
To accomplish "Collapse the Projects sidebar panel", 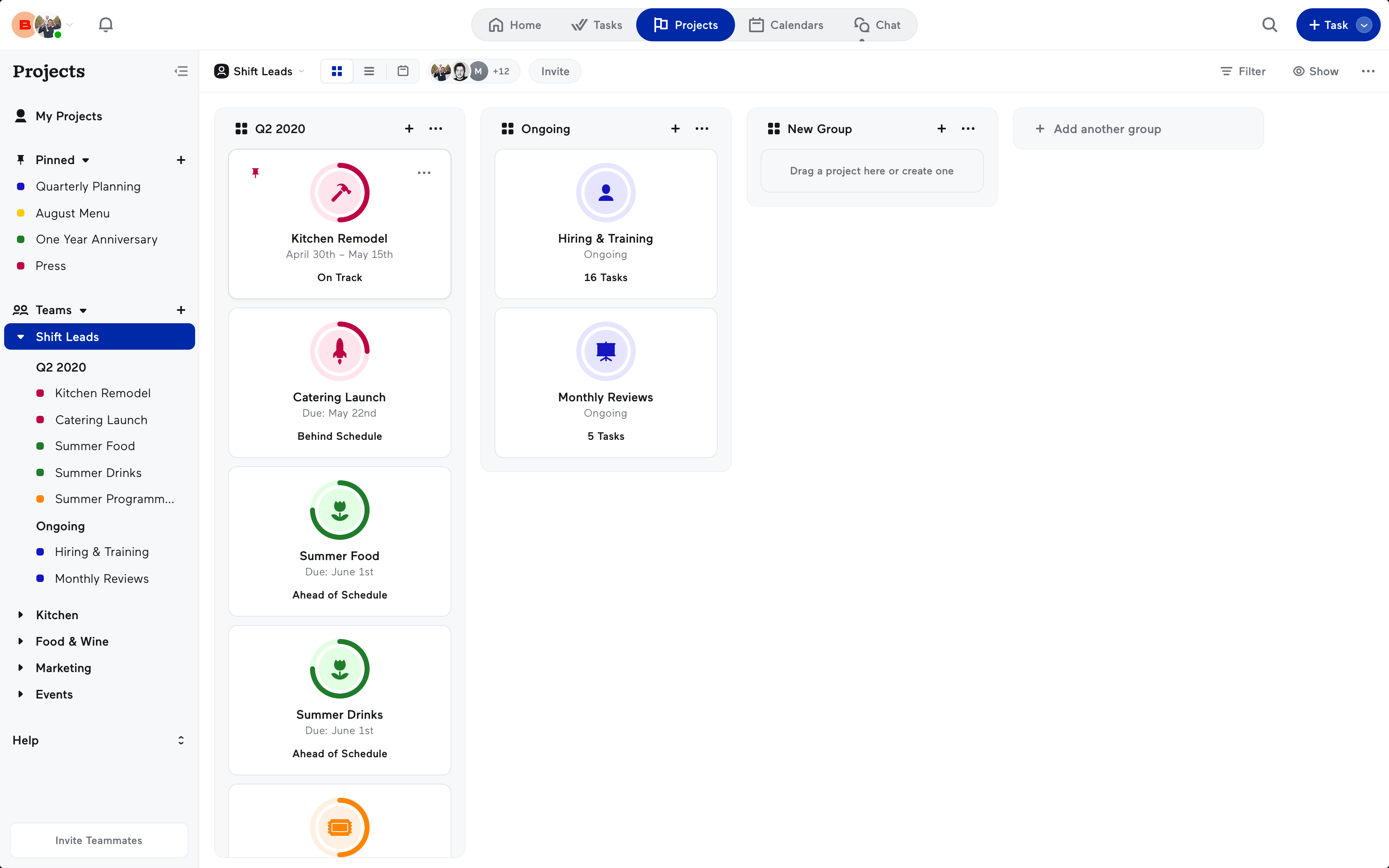I will pyautogui.click(x=181, y=71).
